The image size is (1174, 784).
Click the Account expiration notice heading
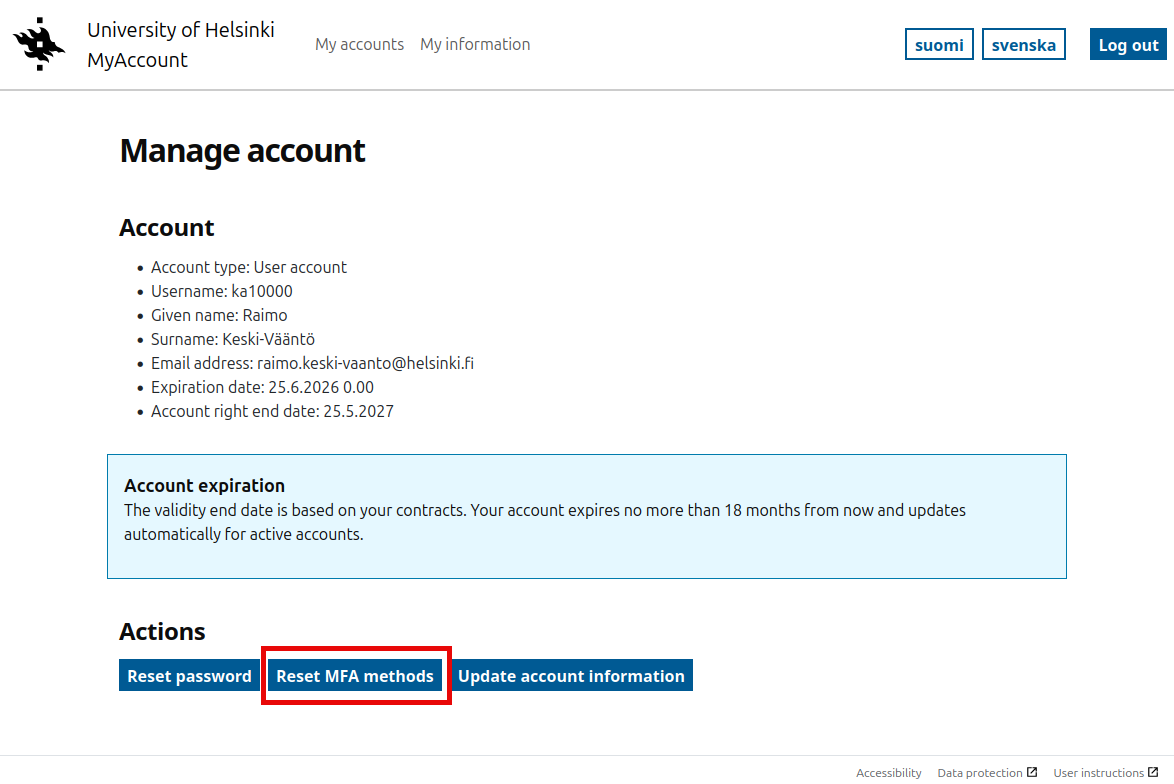click(204, 485)
